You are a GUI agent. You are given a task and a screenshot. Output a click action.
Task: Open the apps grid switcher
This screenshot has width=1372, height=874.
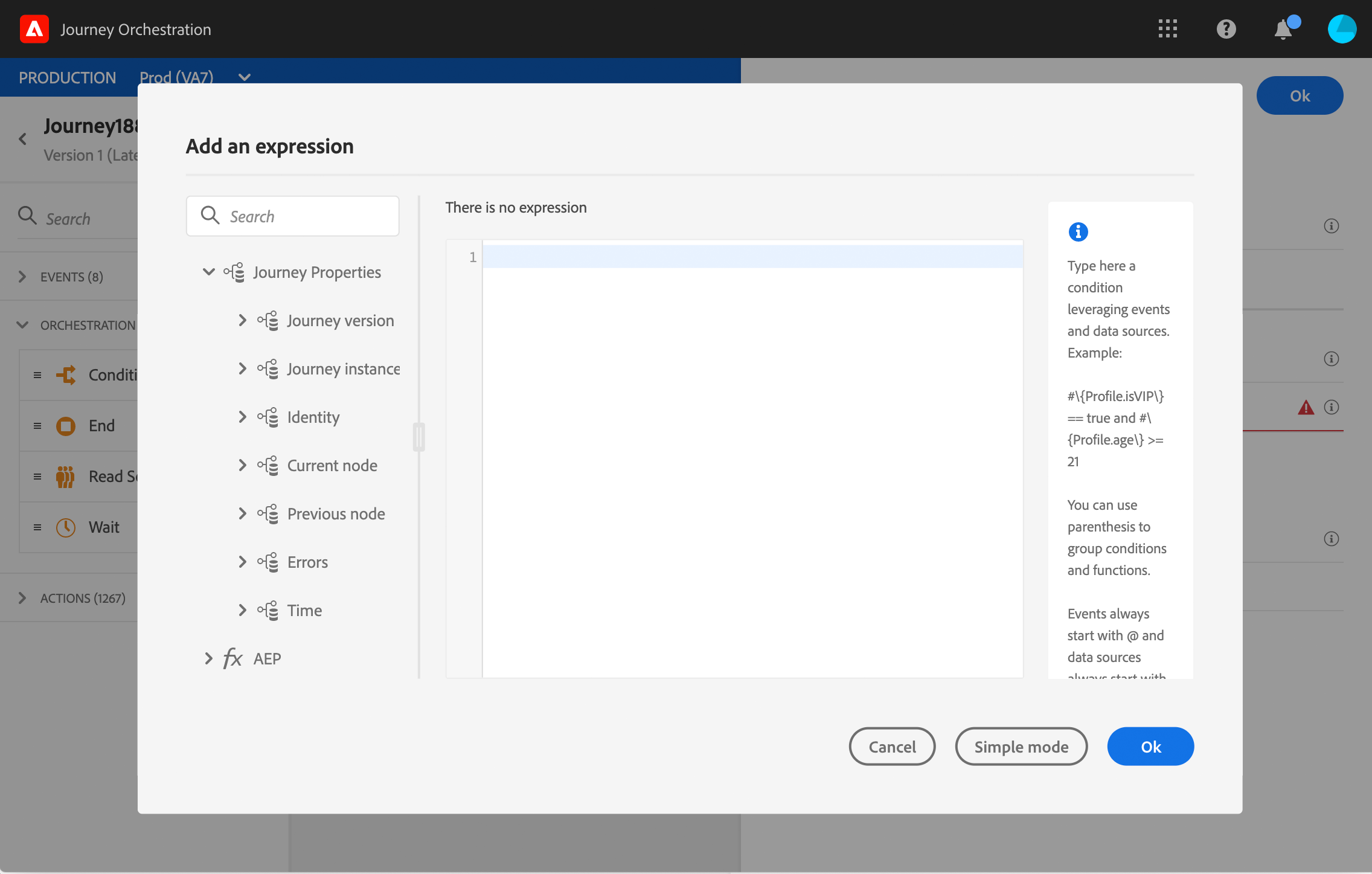click(1168, 29)
